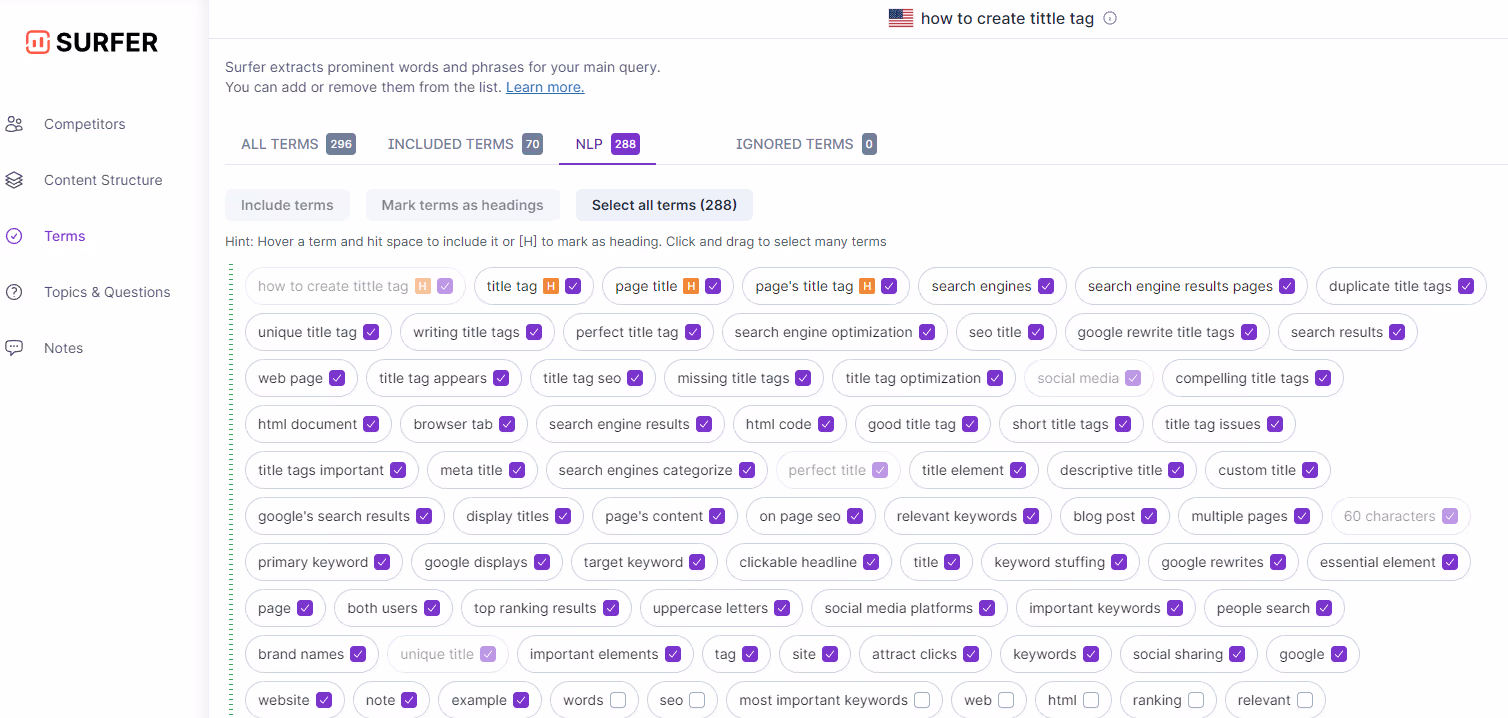Select 'brand names' term chip
Image resolution: width=1508 pixels, height=718 pixels.
[312, 654]
